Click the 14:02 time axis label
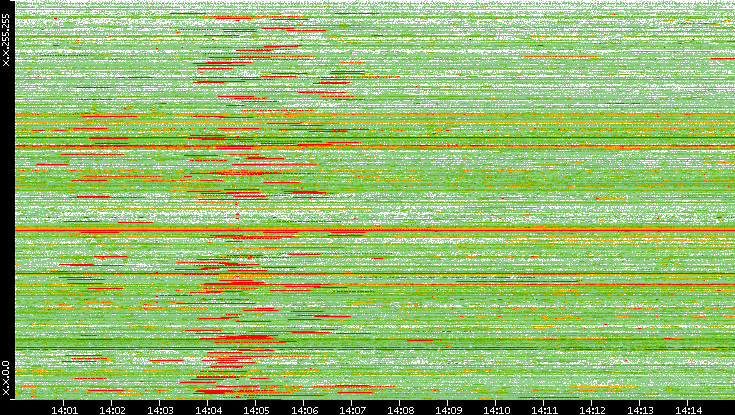Viewport: 735px width, 415px height. click(x=112, y=410)
